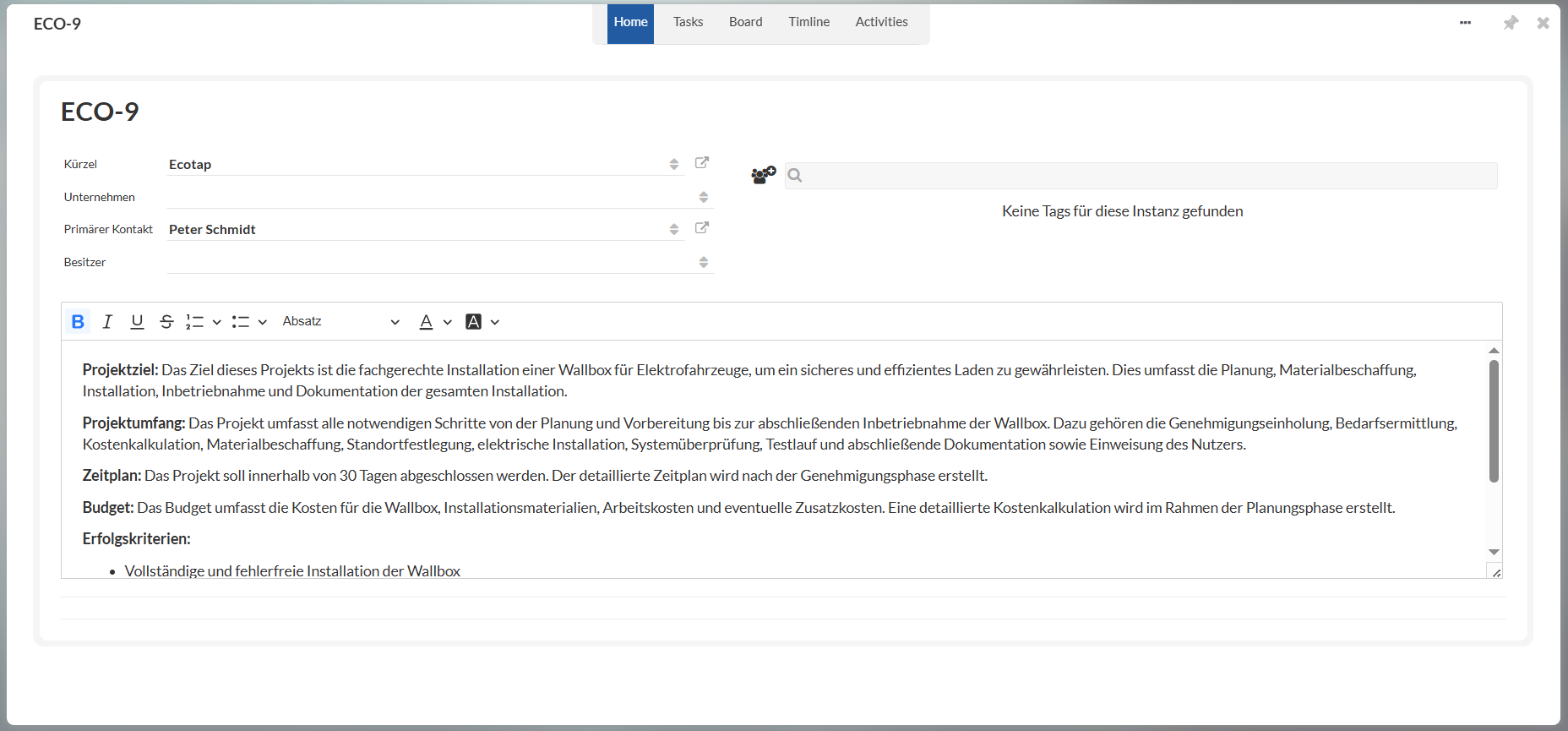The width and height of the screenshot is (1568, 731).
Task: Expand numbered list style options arrow
Action: click(217, 322)
